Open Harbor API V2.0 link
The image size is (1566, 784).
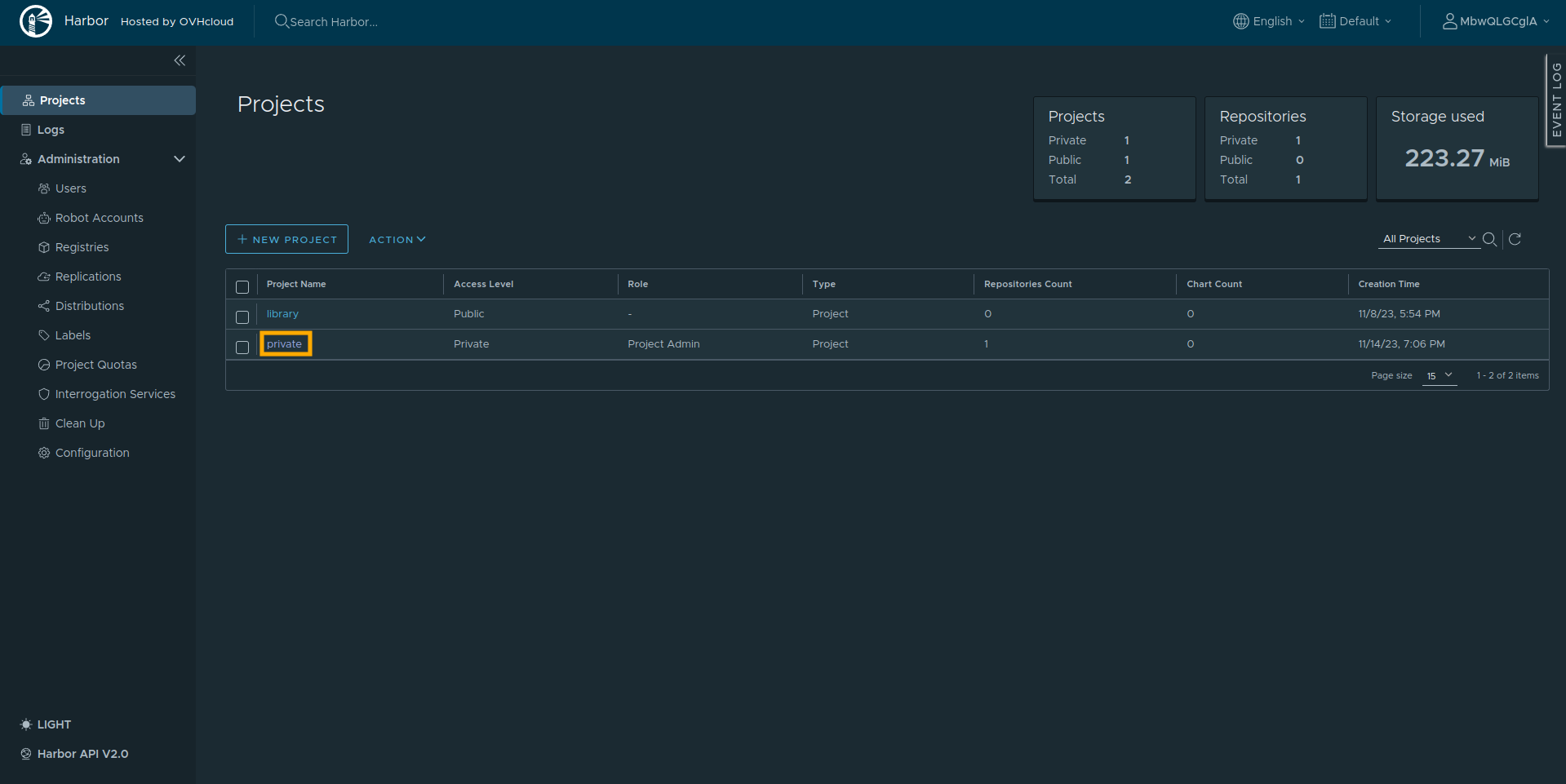(x=82, y=754)
